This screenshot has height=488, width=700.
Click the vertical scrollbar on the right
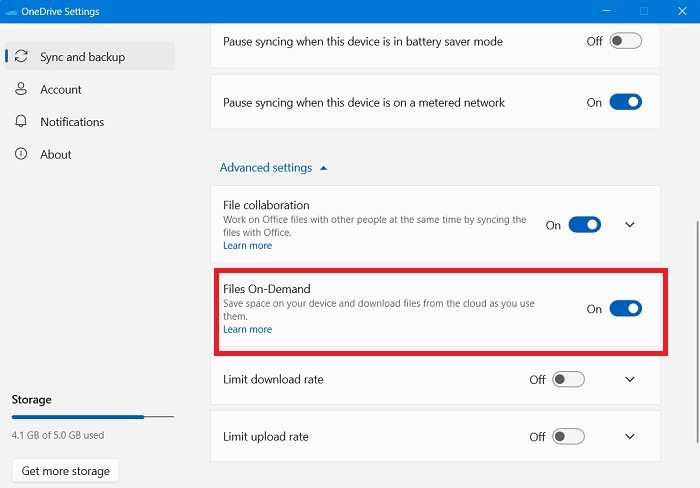coord(697,331)
